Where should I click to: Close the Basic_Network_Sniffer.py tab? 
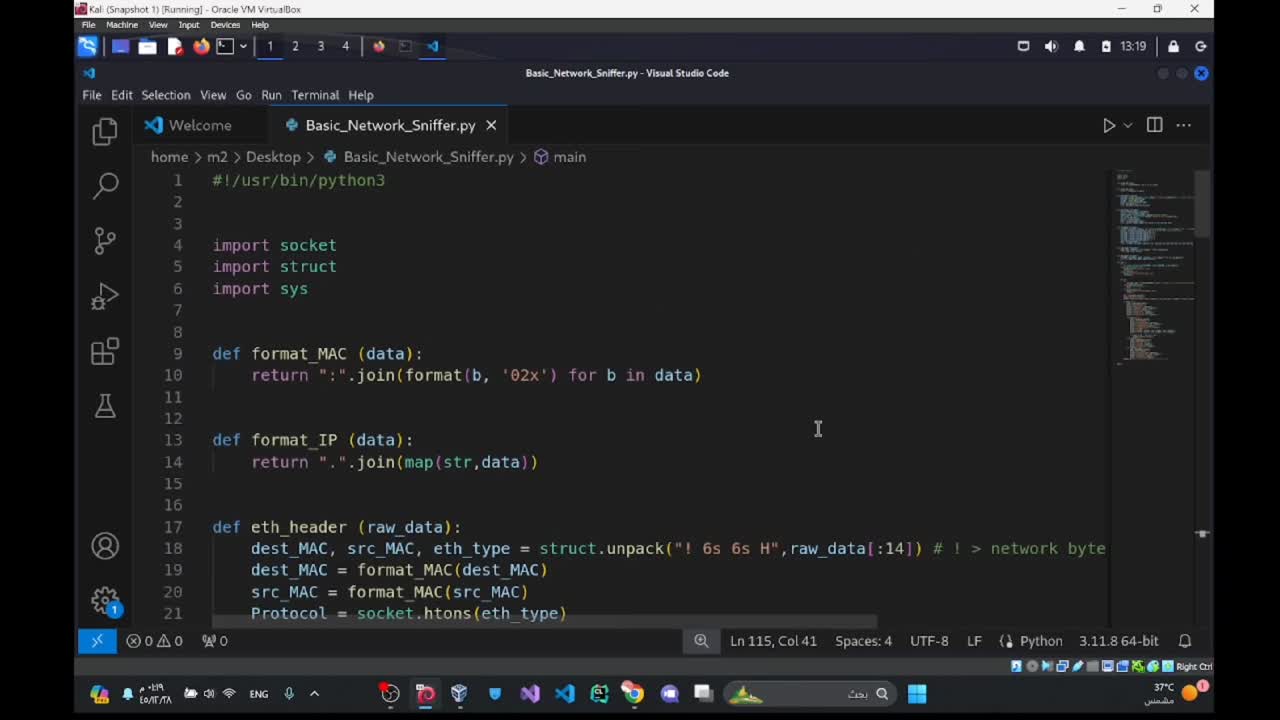491,125
